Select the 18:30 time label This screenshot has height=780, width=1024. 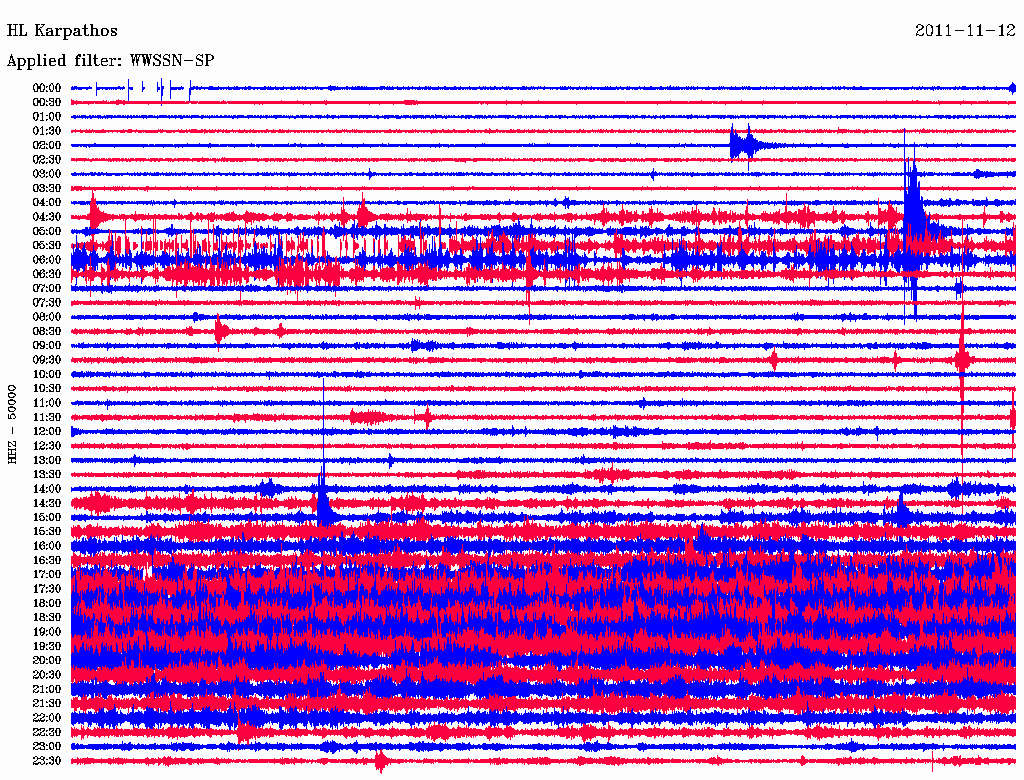click(47, 617)
